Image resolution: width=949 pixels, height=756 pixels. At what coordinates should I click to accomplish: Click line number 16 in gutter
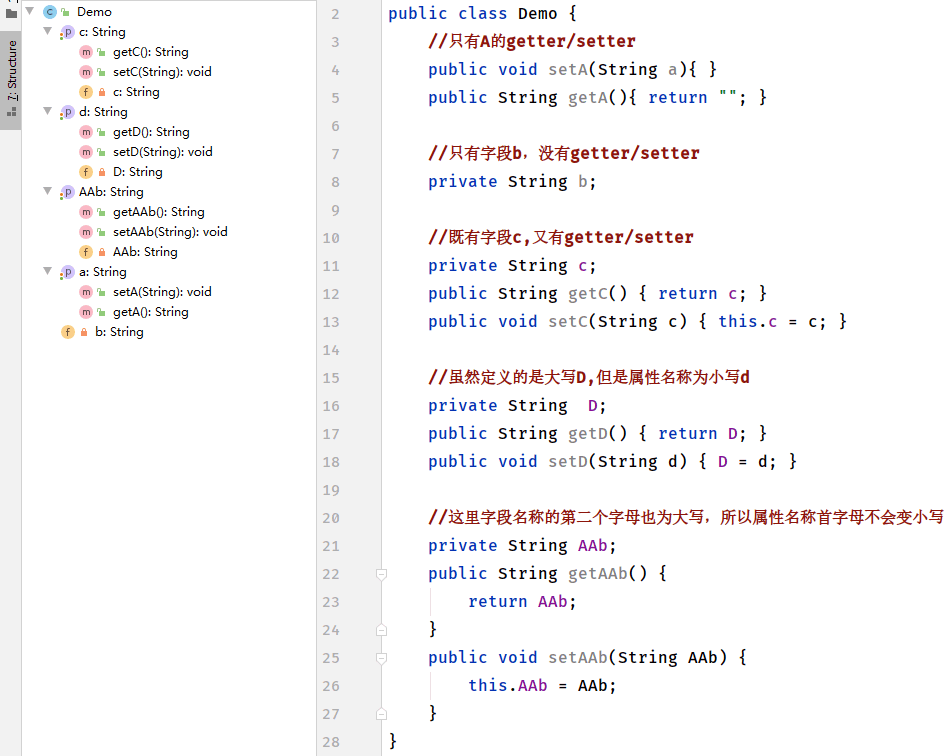[331, 406]
